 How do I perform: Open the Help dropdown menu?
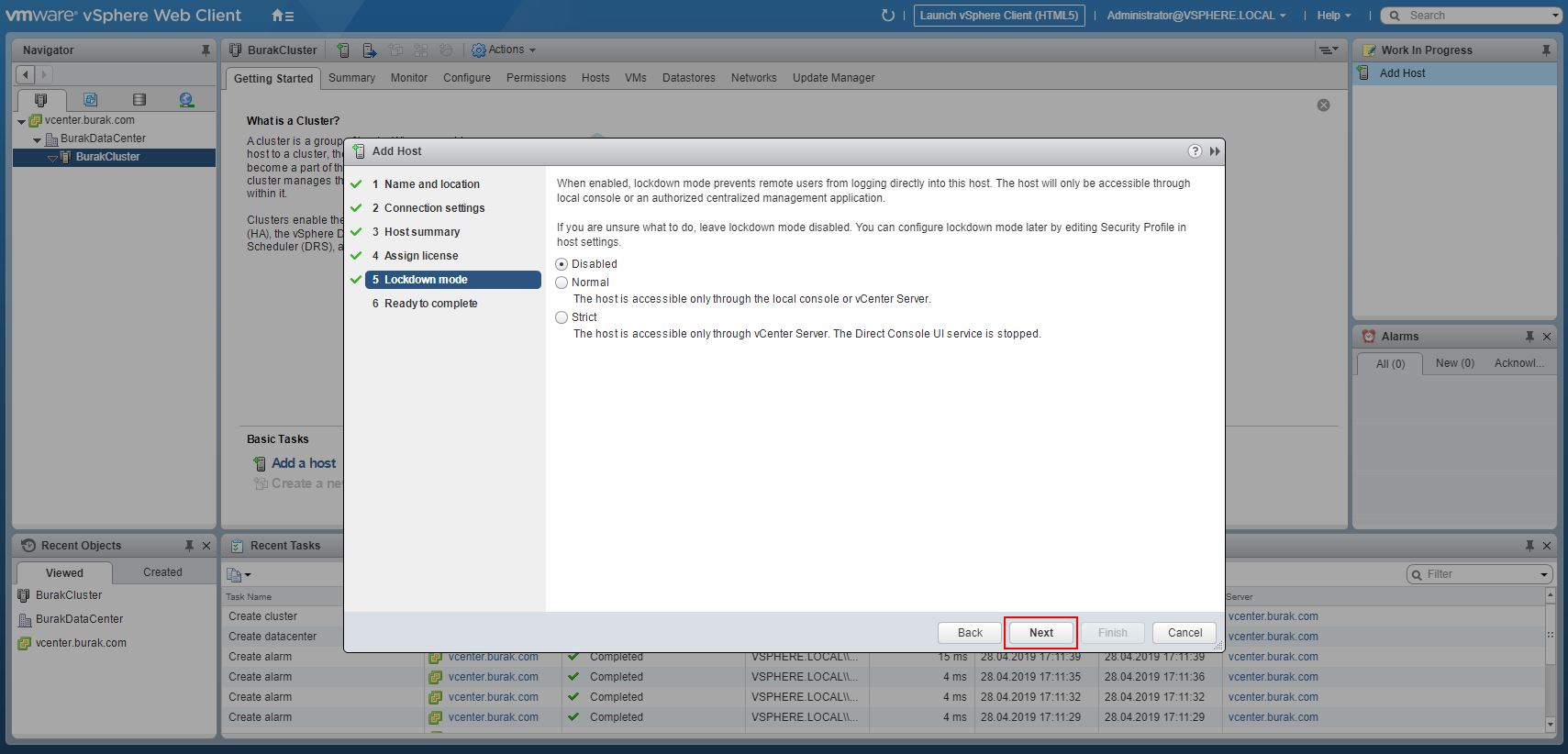point(1334,16)
